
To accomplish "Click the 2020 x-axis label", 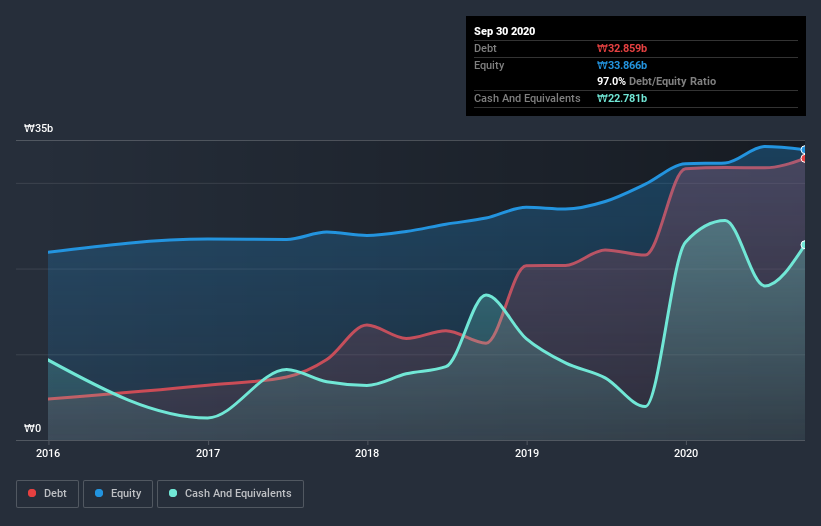I will tap(686, 453).
